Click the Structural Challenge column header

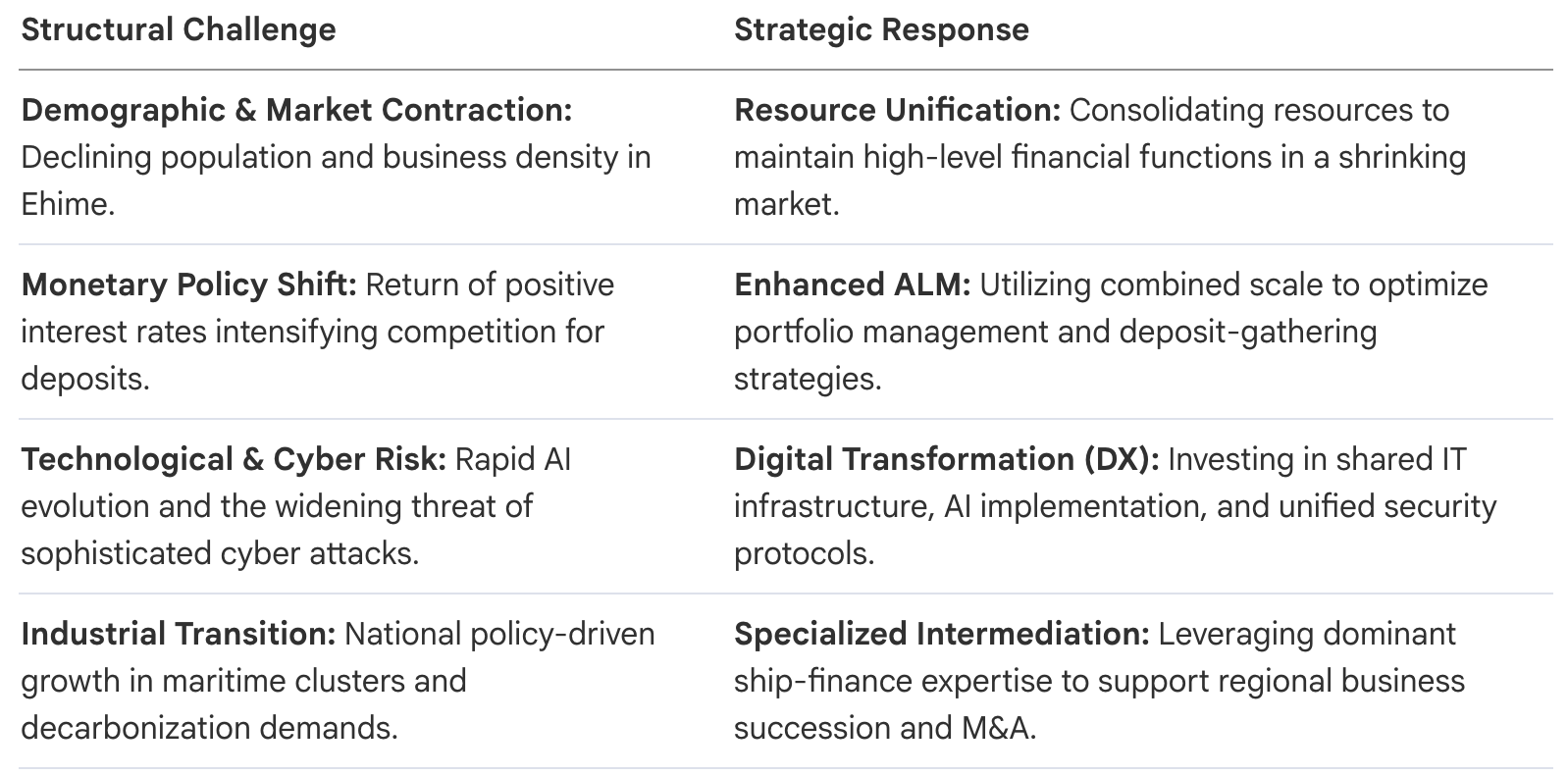179,29
